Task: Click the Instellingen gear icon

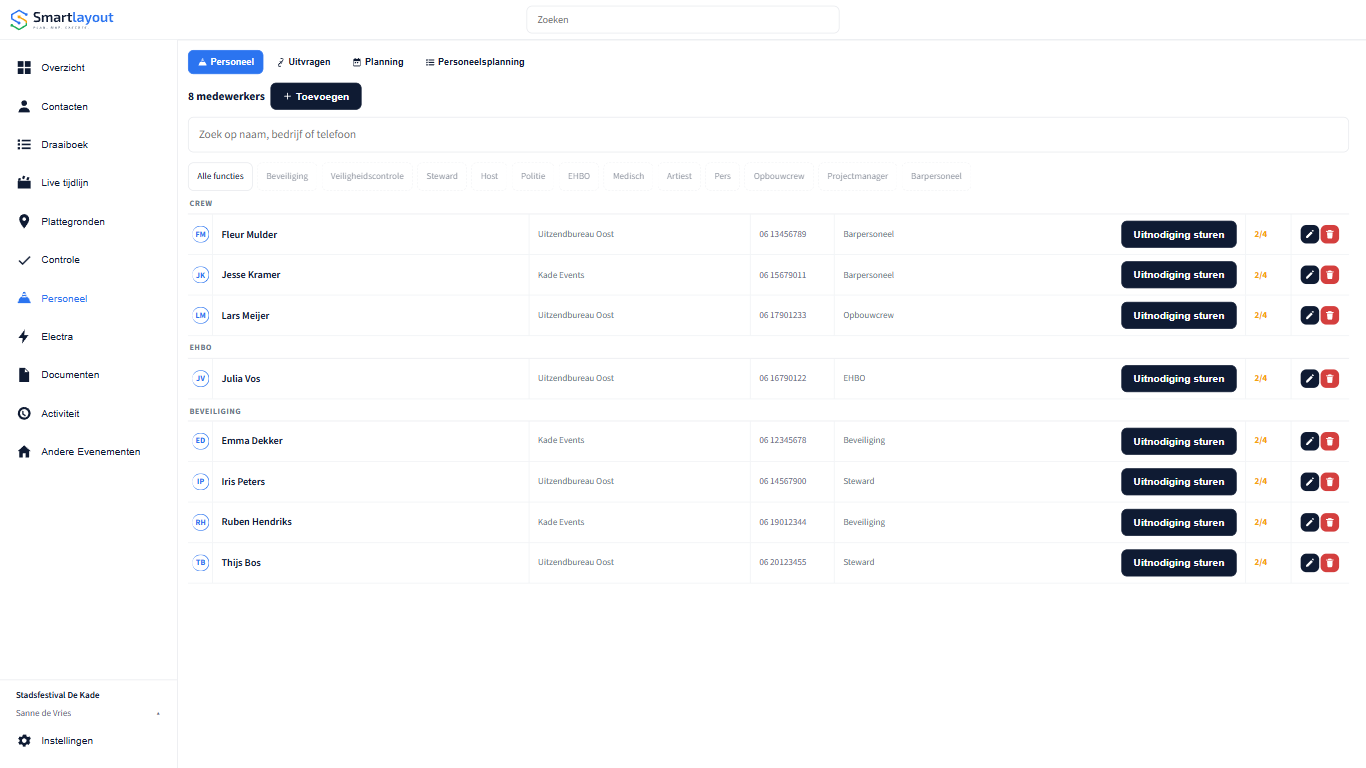Action: pos(24,741)
